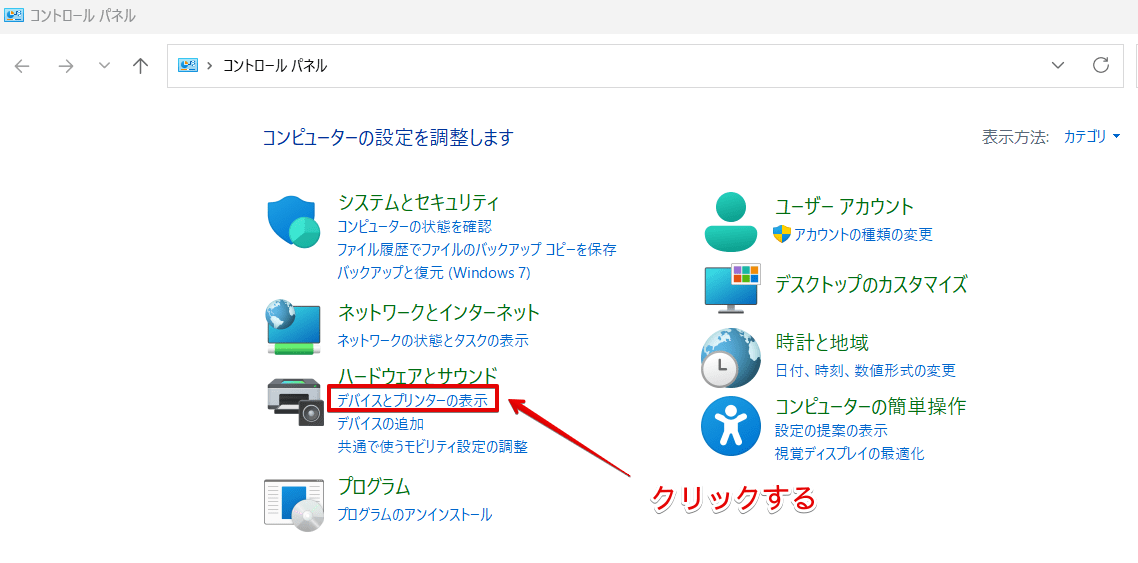
Task: Click the ネットワークとインターネット globe icon
Action: tap(295, 326)
